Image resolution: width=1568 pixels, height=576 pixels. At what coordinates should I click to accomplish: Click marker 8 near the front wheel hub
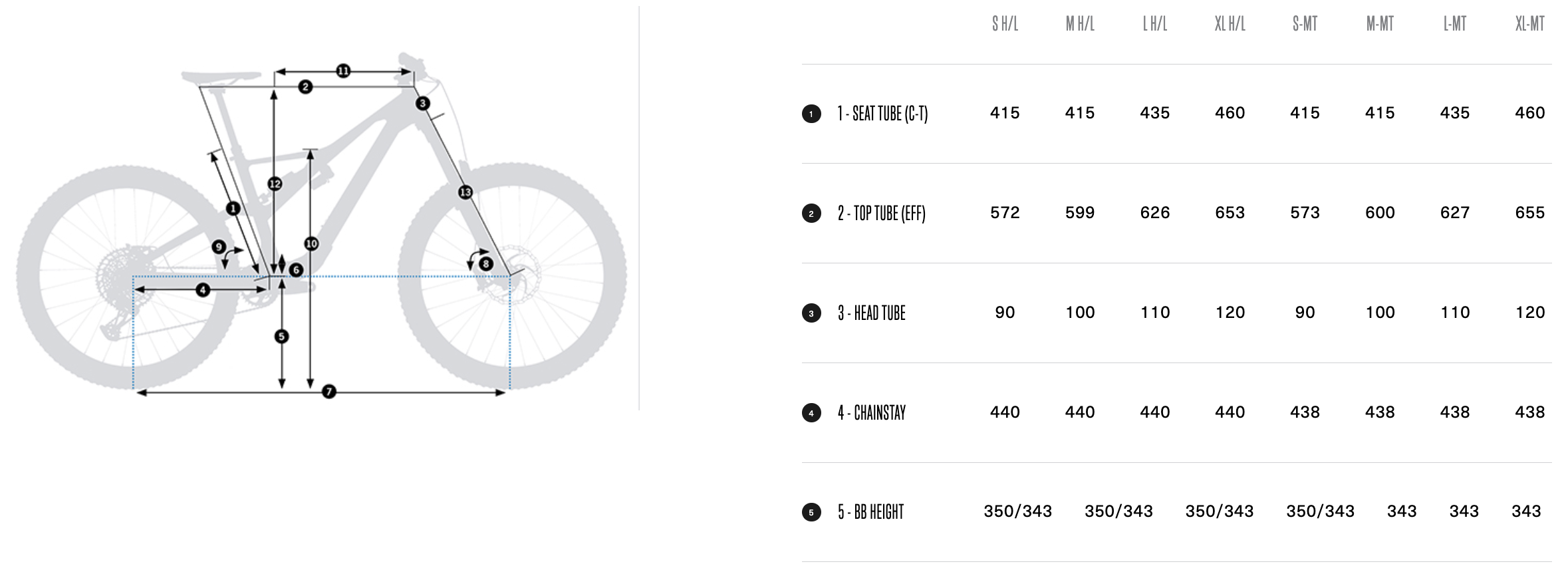tap(486, 264)
